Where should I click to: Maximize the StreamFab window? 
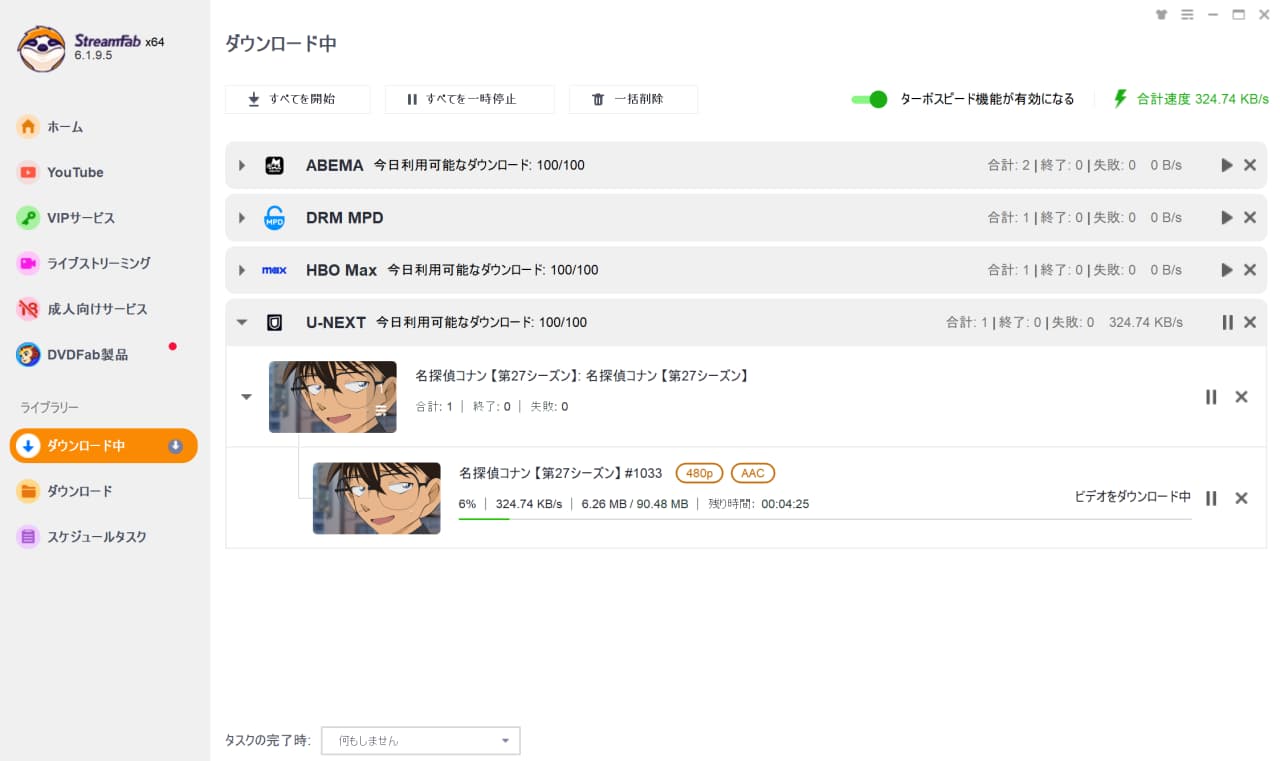[1239, 15]
